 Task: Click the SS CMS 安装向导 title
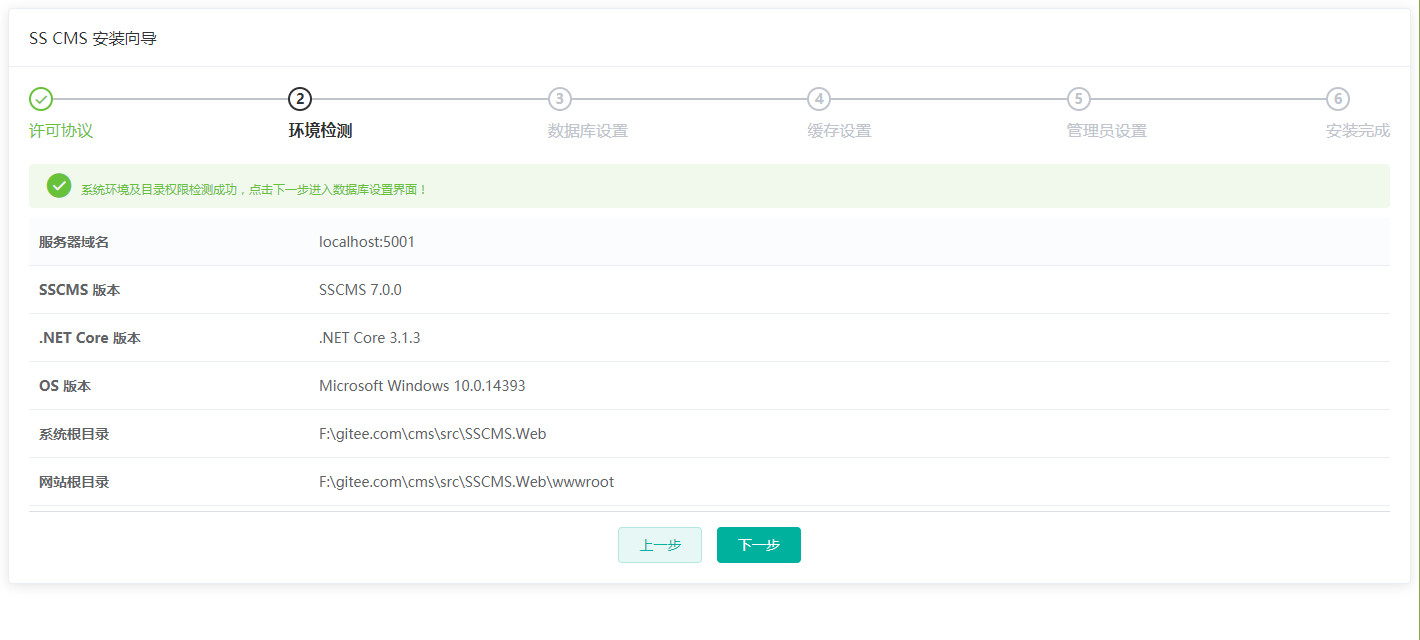coord(93,39)
